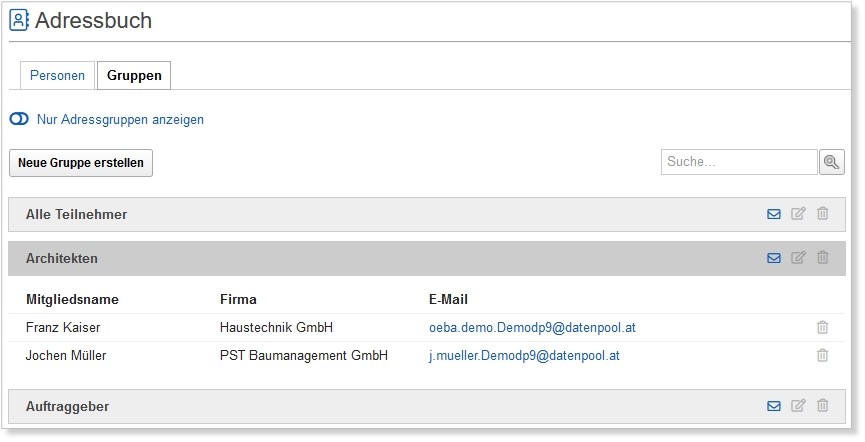Select the Gruppen tab
The height and width of the screenshot is (442, 865).
pyautogui.click(x=134, y=76)
